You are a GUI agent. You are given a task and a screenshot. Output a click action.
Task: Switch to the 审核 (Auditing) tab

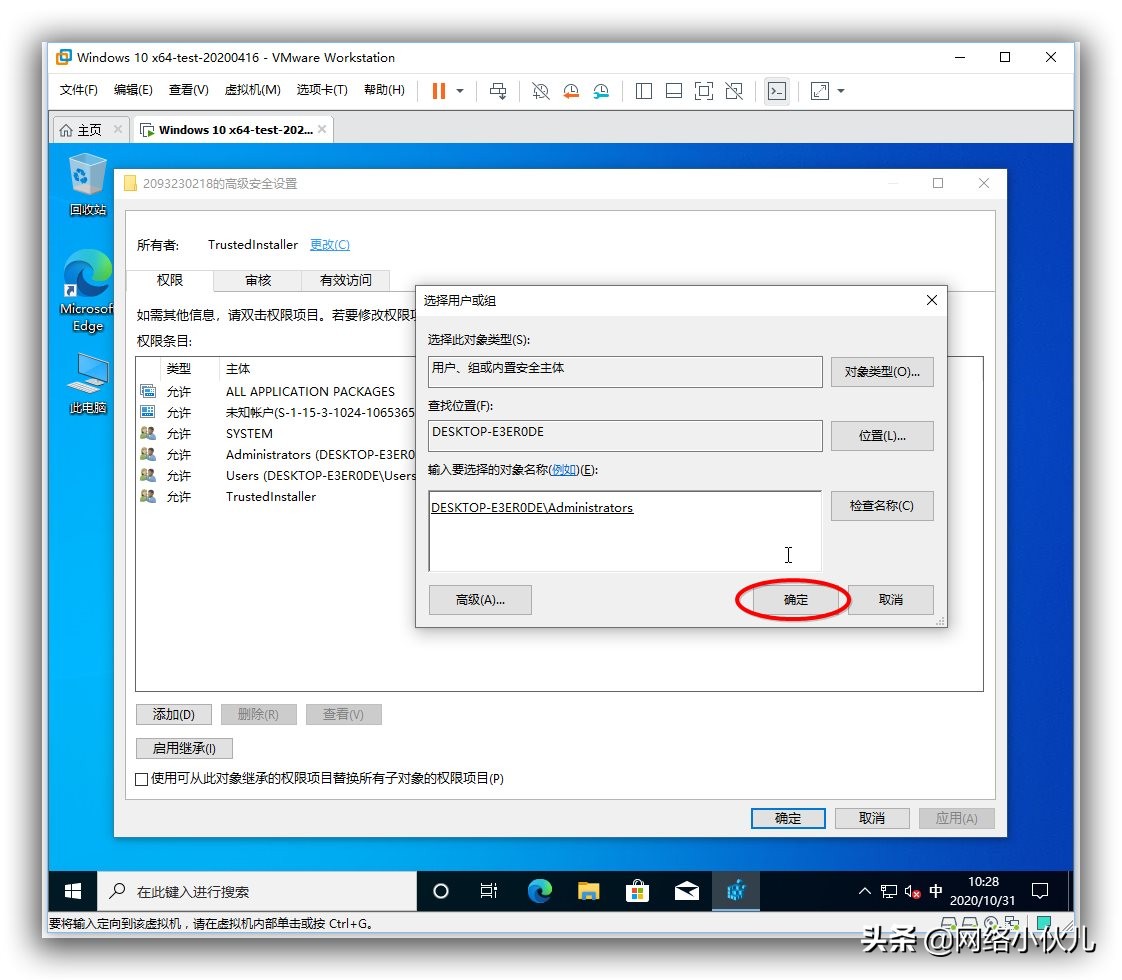256,281
